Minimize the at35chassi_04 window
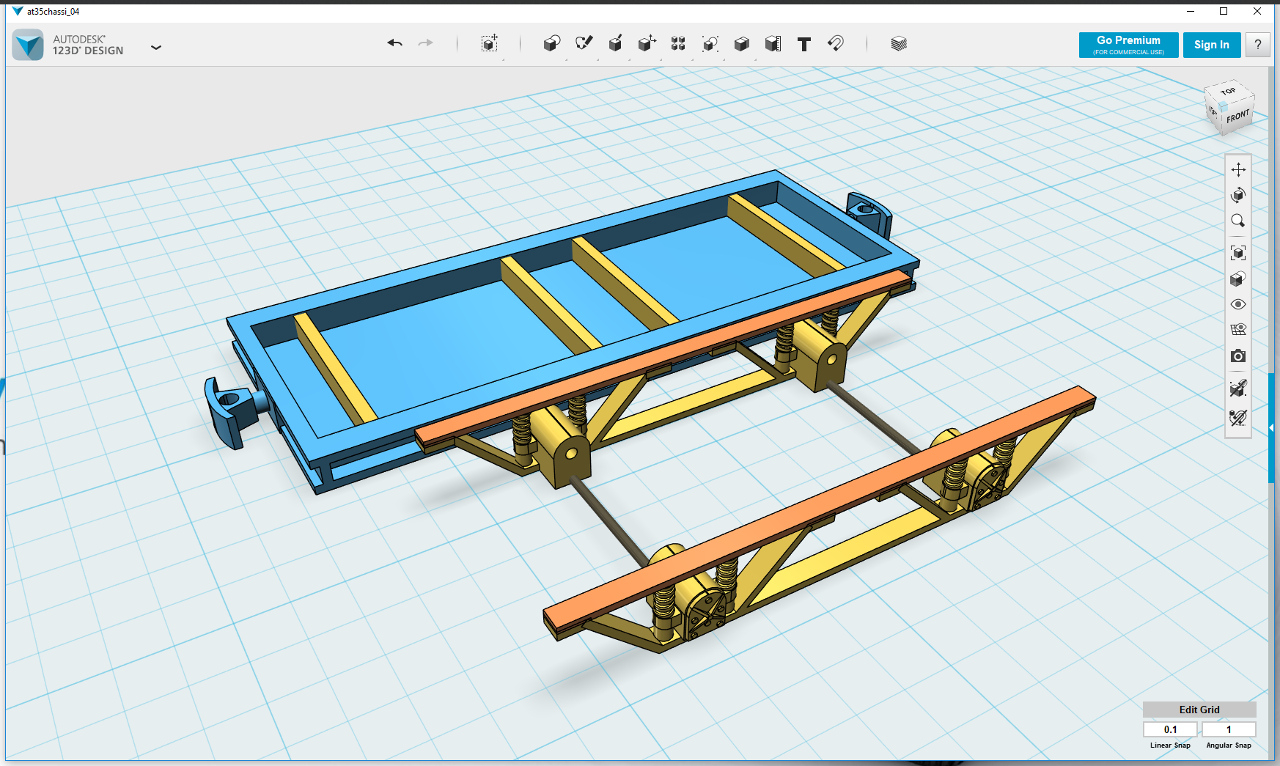Viewport: 1280px width, 766px height. (1190, 10)
